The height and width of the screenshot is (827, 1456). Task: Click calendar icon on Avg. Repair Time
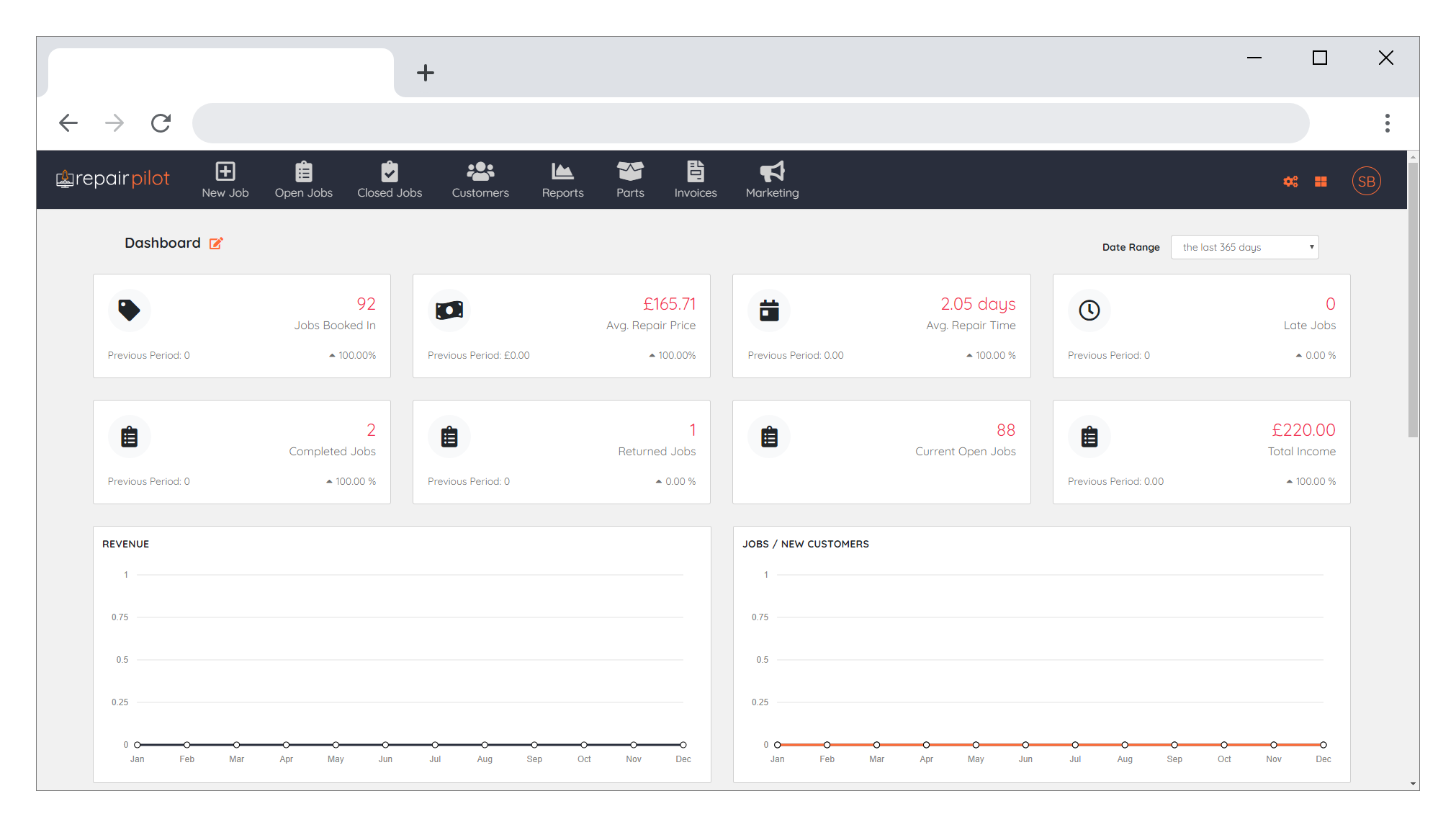tap(769, 310)
